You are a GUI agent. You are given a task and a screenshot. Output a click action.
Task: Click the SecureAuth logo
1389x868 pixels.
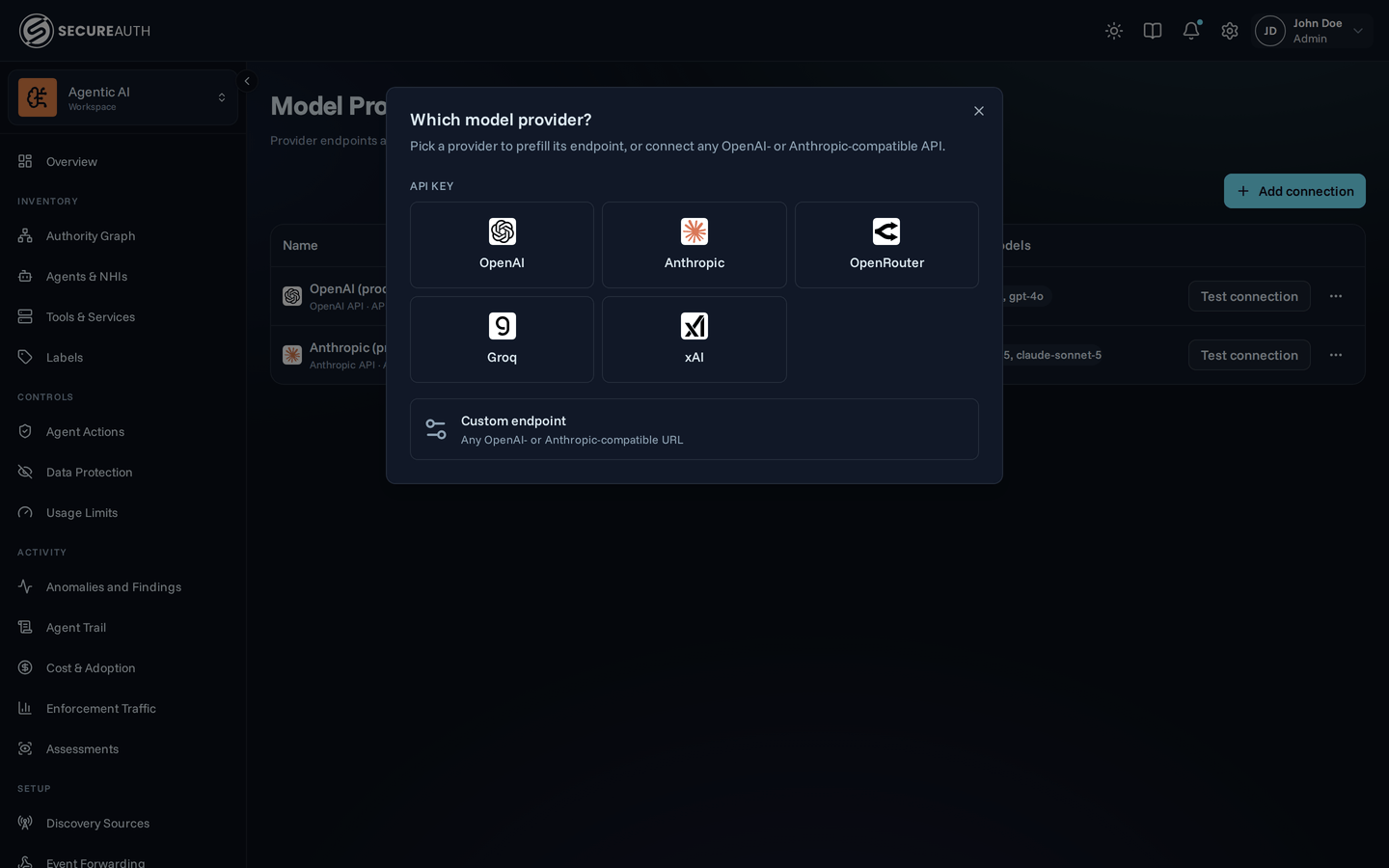tap(85, 31)
